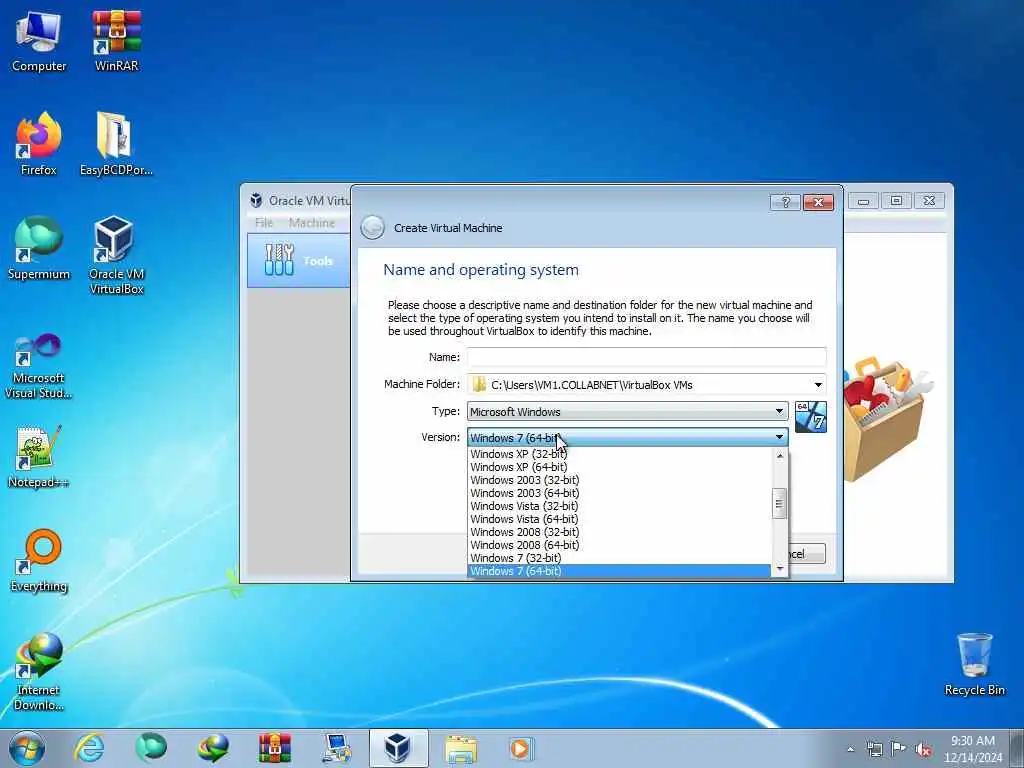The height and width of the screenshot is (768, 1024).
Task: Choose Windows Vista (32-bit) from list
Action: pos(619,506)
